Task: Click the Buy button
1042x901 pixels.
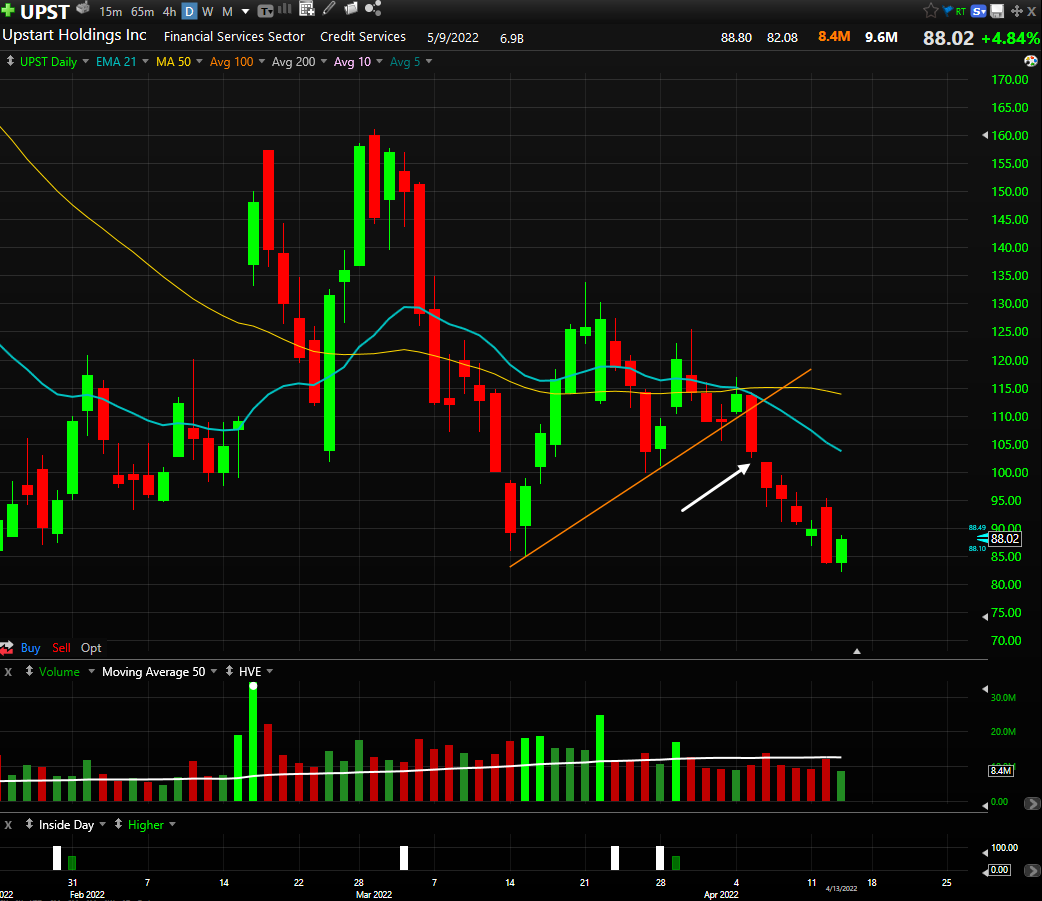Action: pyautogui.click(x=31, y=648)
